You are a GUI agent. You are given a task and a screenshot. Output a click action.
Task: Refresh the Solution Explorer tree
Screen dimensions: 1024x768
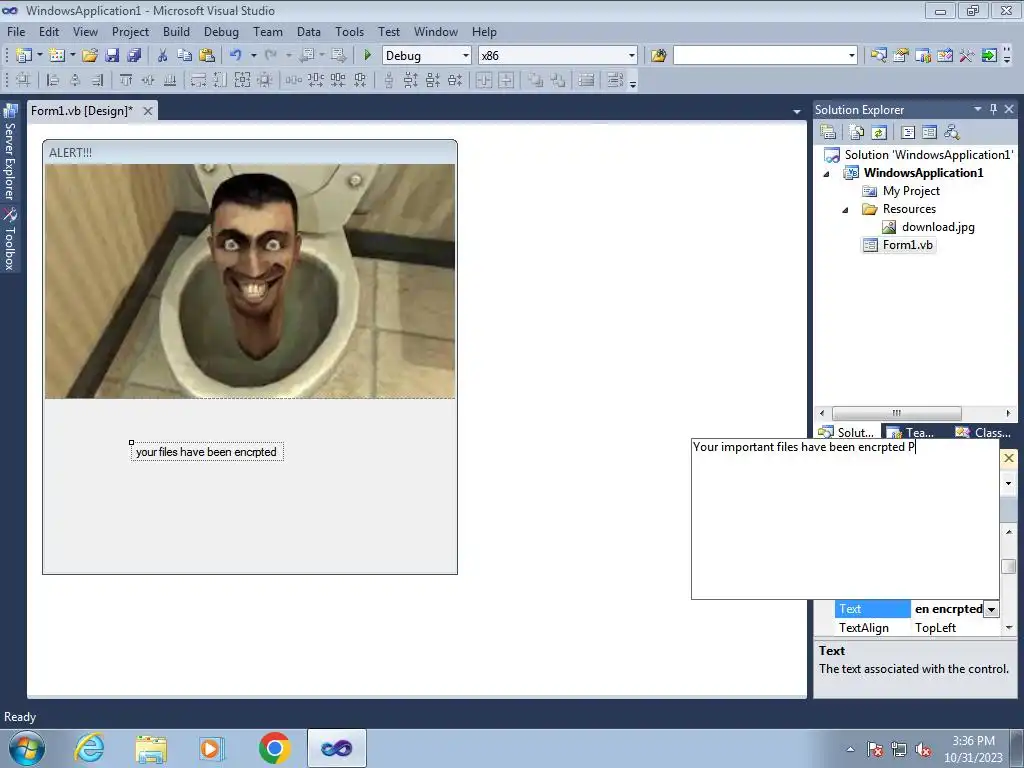pyautogui.click(x=879, y=133)
